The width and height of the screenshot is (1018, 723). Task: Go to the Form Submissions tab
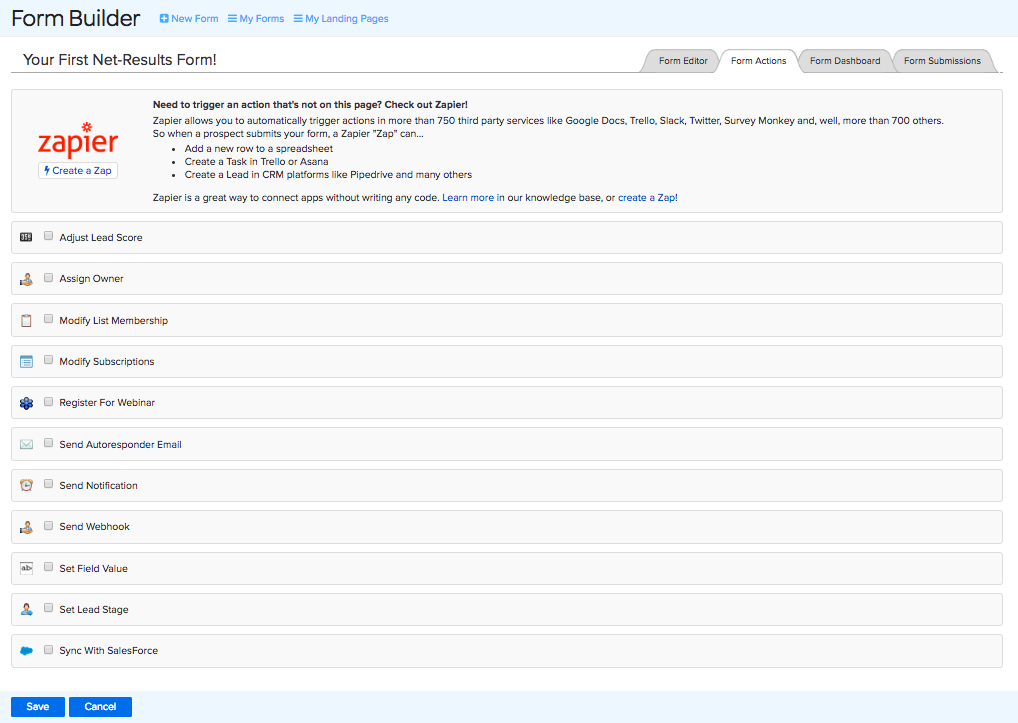coord(942,61)
